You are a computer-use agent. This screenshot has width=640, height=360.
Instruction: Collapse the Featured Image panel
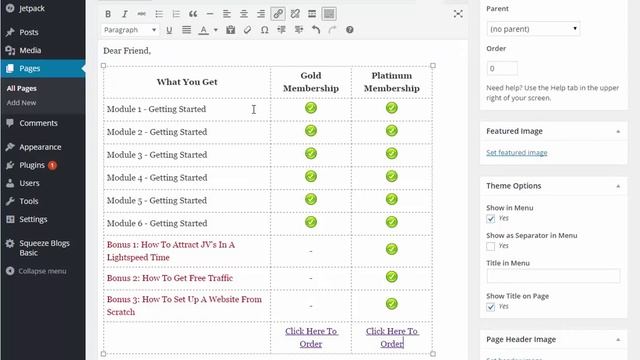(618, 131)
